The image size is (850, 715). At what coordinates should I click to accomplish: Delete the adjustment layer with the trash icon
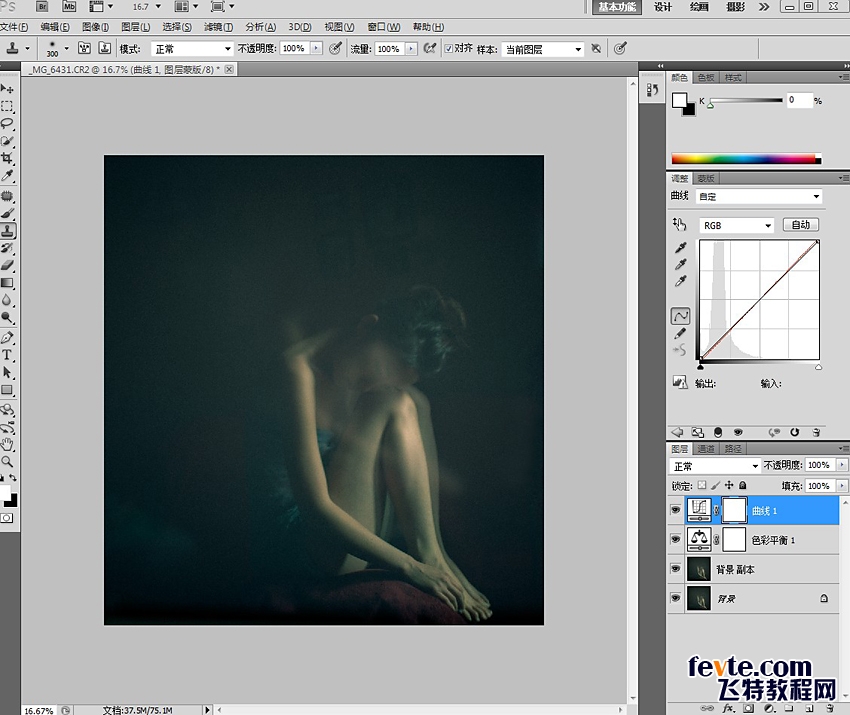click(x=816, y=432)
